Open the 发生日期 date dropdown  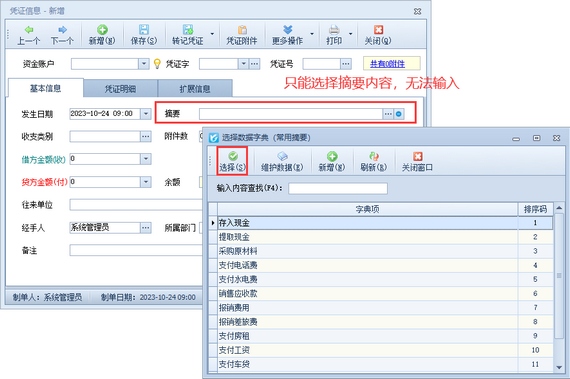coord(146,114)
